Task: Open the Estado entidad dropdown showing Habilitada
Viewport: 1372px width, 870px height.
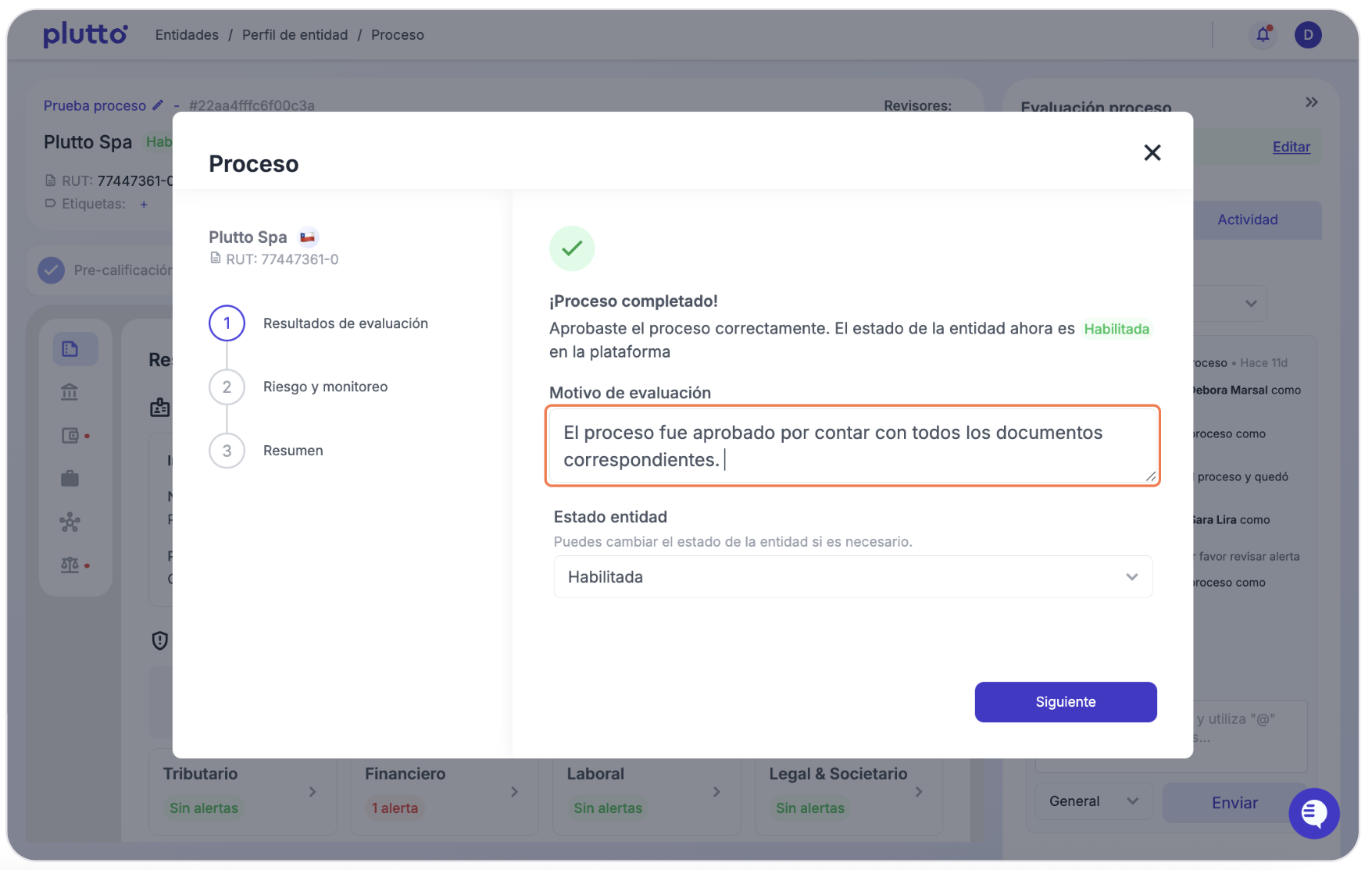Action: point(852,577)
